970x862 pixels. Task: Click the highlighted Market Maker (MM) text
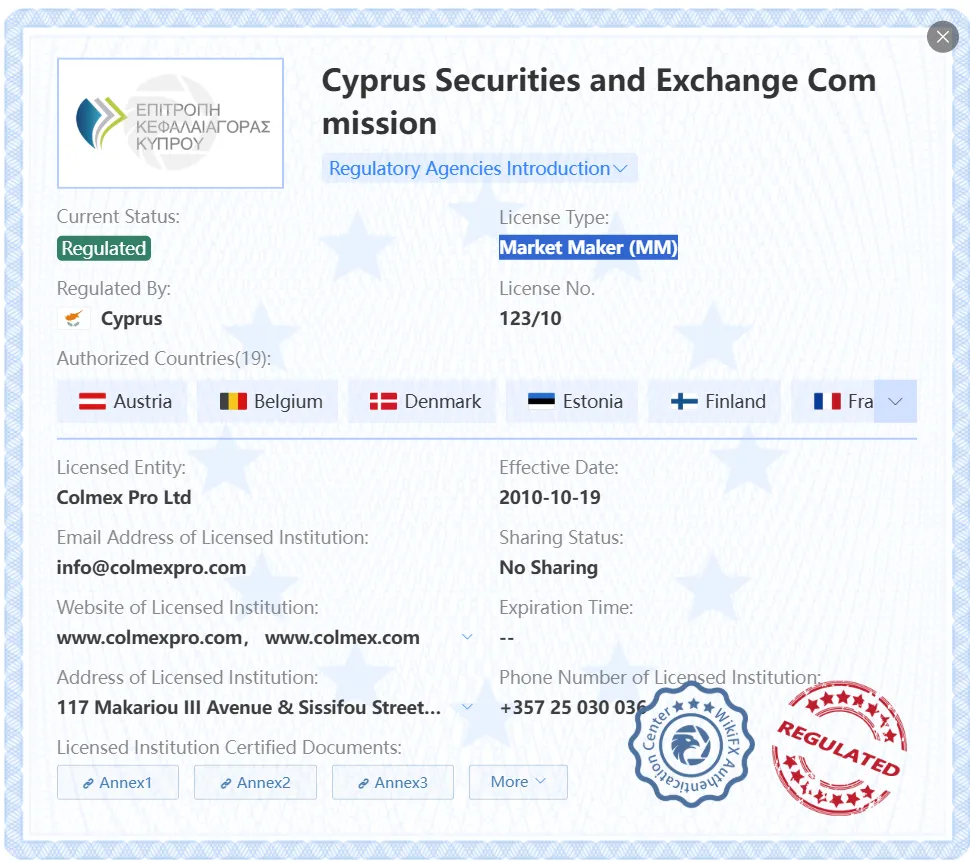click(x=588, y=248)
